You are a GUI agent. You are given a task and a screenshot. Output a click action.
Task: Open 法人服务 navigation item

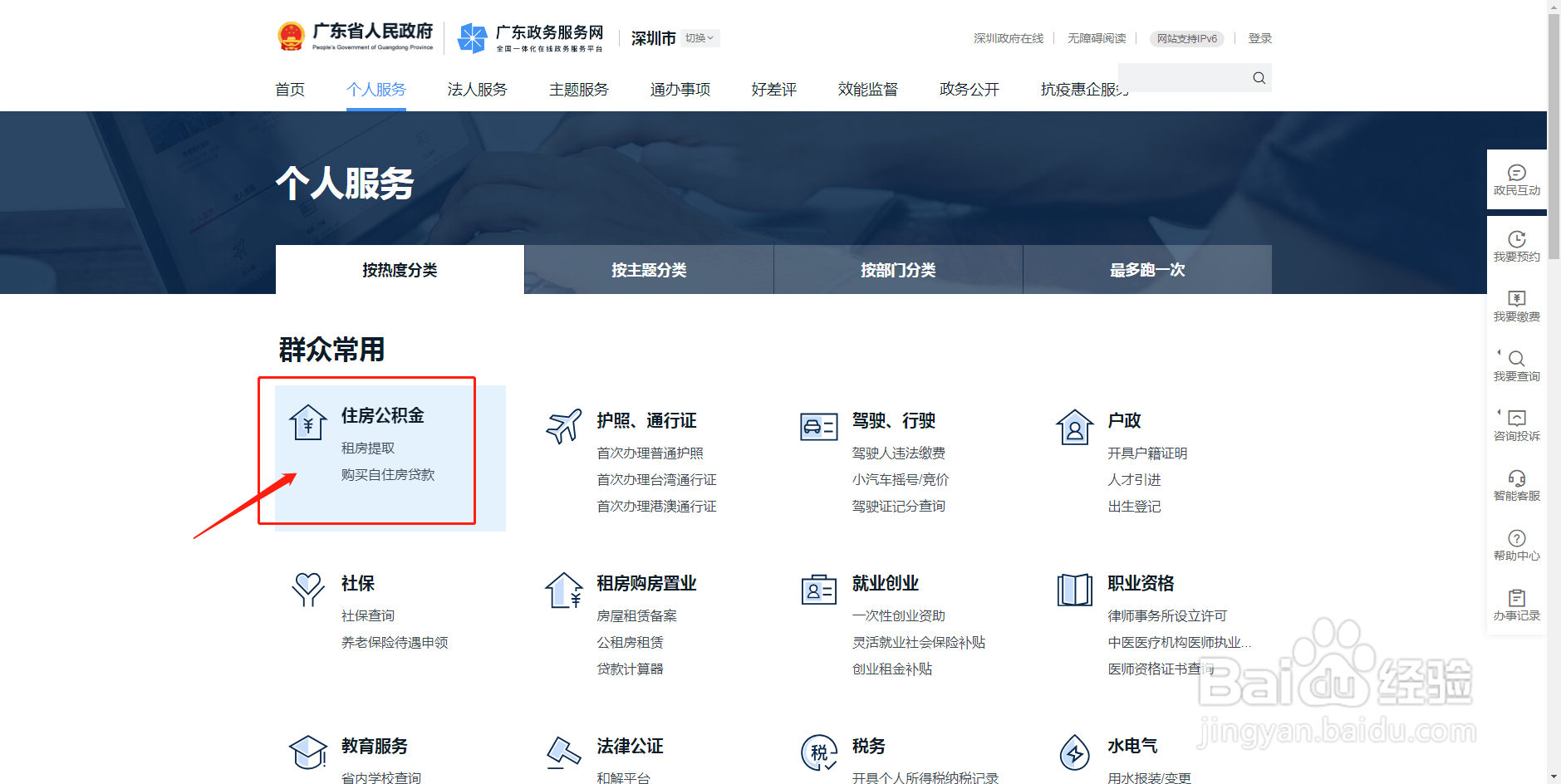point(478,90)
